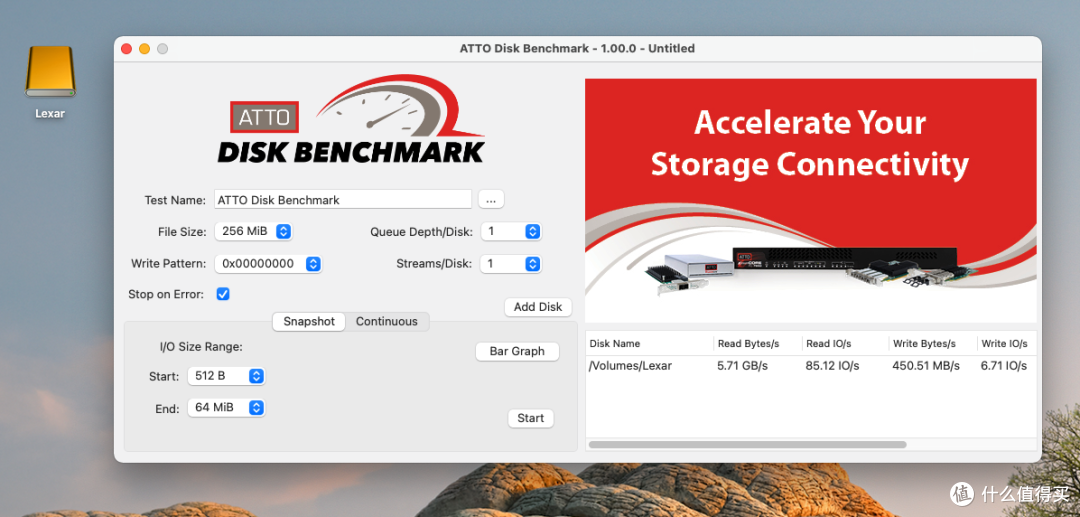Switch to the Snapshot tab
This screenshot has width=1080, height=517.
[x=309, y=321]
